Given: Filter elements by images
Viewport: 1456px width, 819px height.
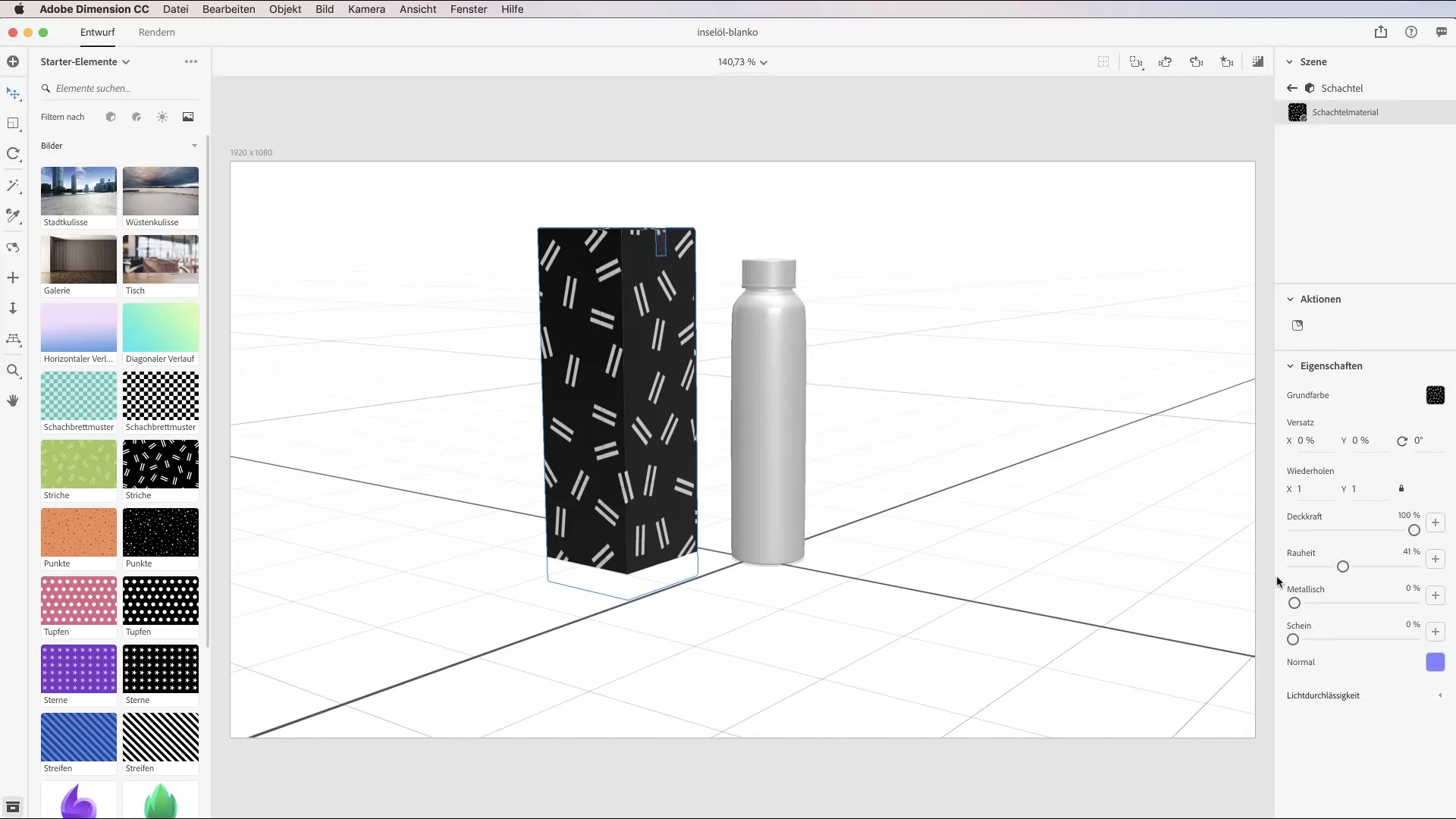Looking at the screenshot, I should click(188, 117).
